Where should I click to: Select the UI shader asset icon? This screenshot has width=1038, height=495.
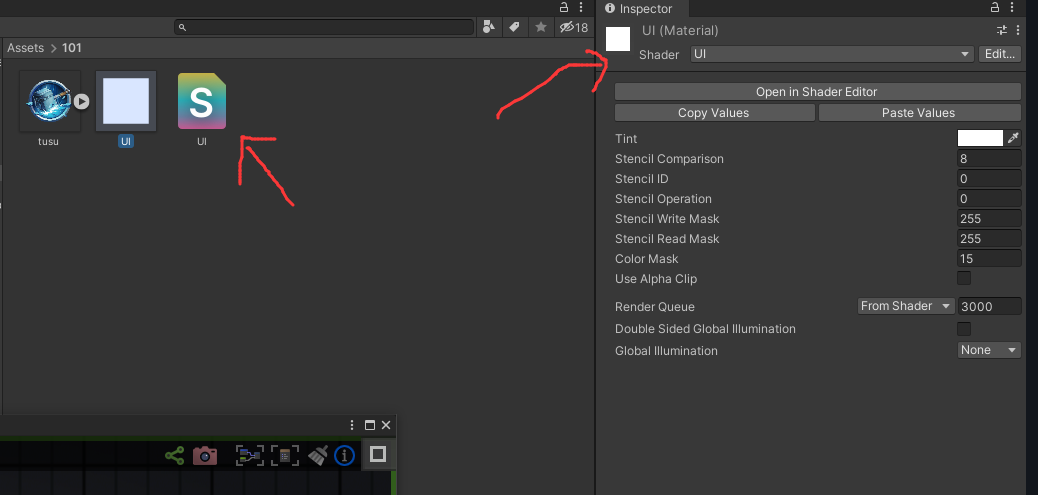pyautogui.click(x=202, y=101)
